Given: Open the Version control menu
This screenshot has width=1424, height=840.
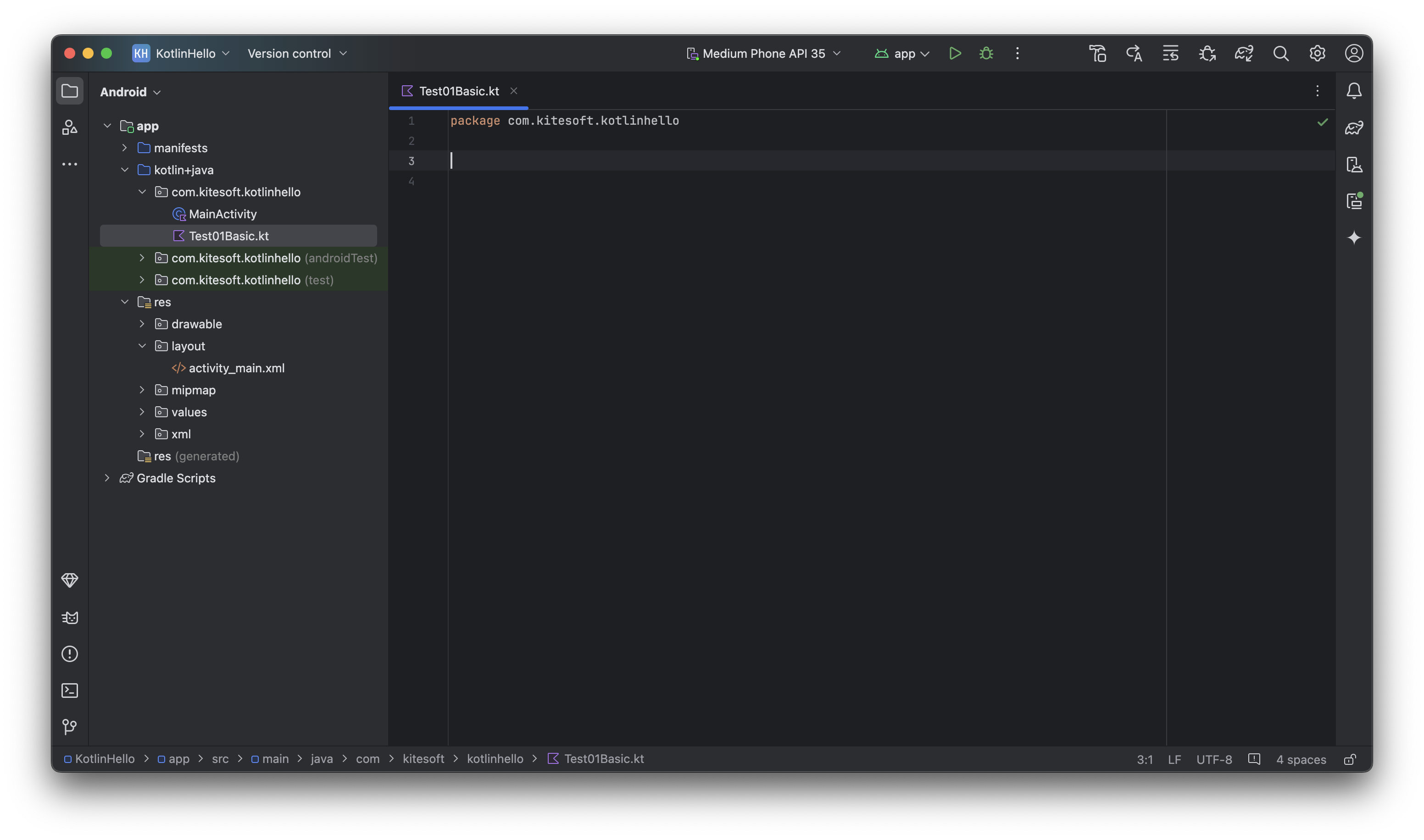Looking at the screenshot, I should [297, 53].
